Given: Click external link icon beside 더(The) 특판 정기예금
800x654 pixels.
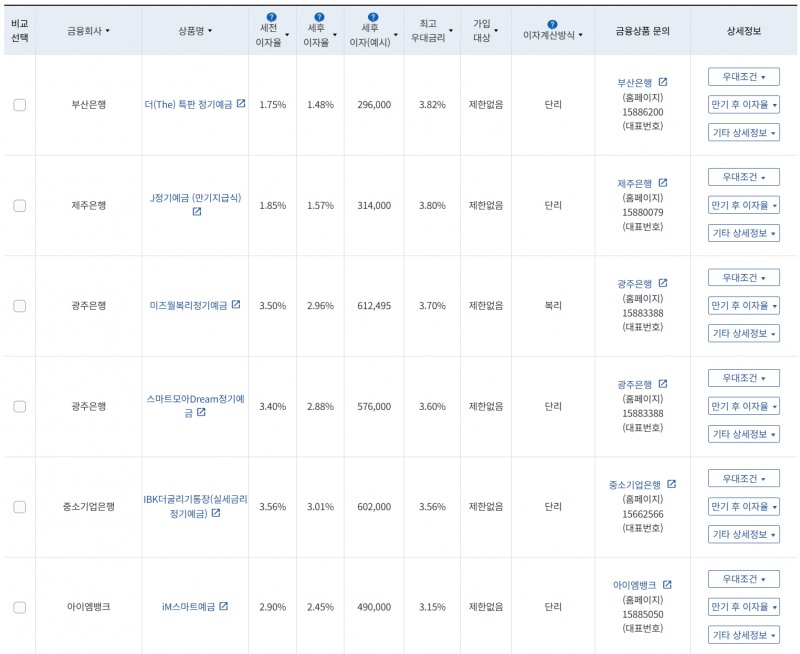Looking at the screenshot, I should pos(241,104).
